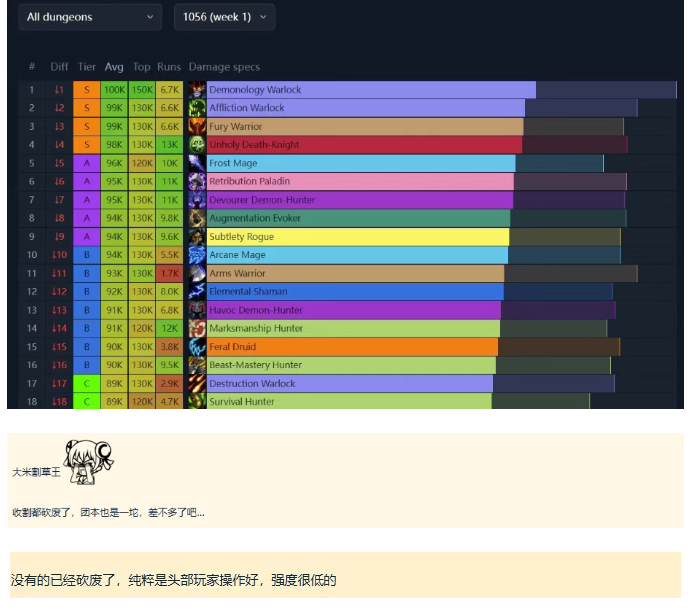Sort the table by Top column

click(142, 67)
